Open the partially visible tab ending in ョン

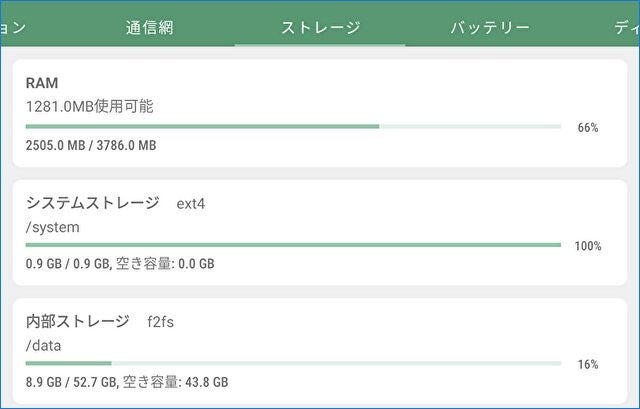pos(12,27)
